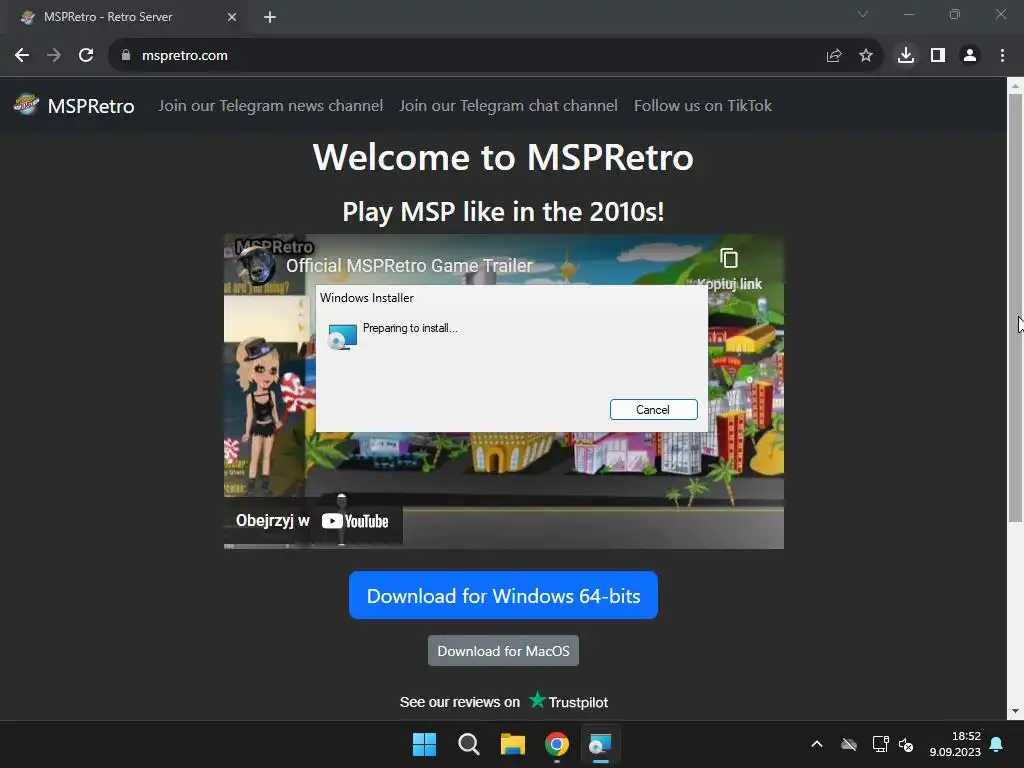Open the Windows Start menu

(424, 744)
